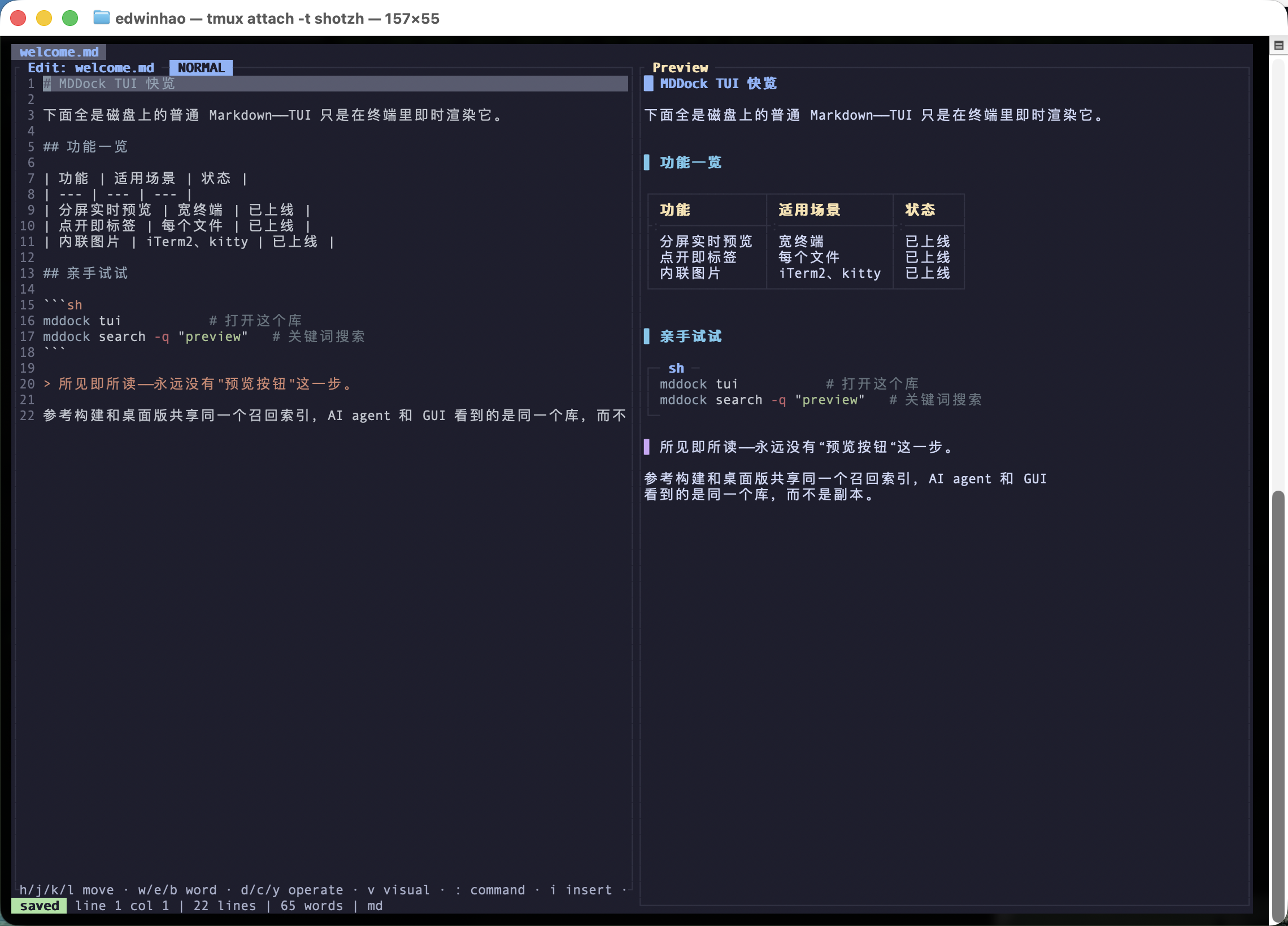The image size is (1288, 926).
Task: Click preview table header '适用场景'
Action: (x=809, y=210)
